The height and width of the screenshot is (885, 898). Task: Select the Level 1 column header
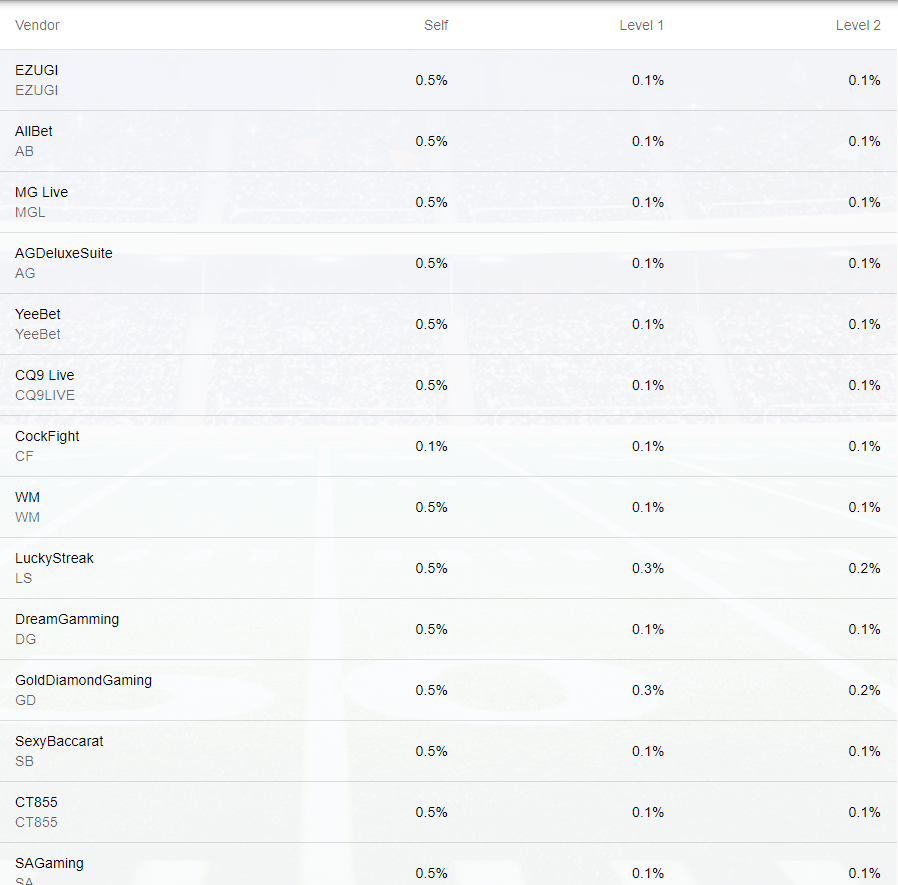pyautogui.click(x=641, y=25)
